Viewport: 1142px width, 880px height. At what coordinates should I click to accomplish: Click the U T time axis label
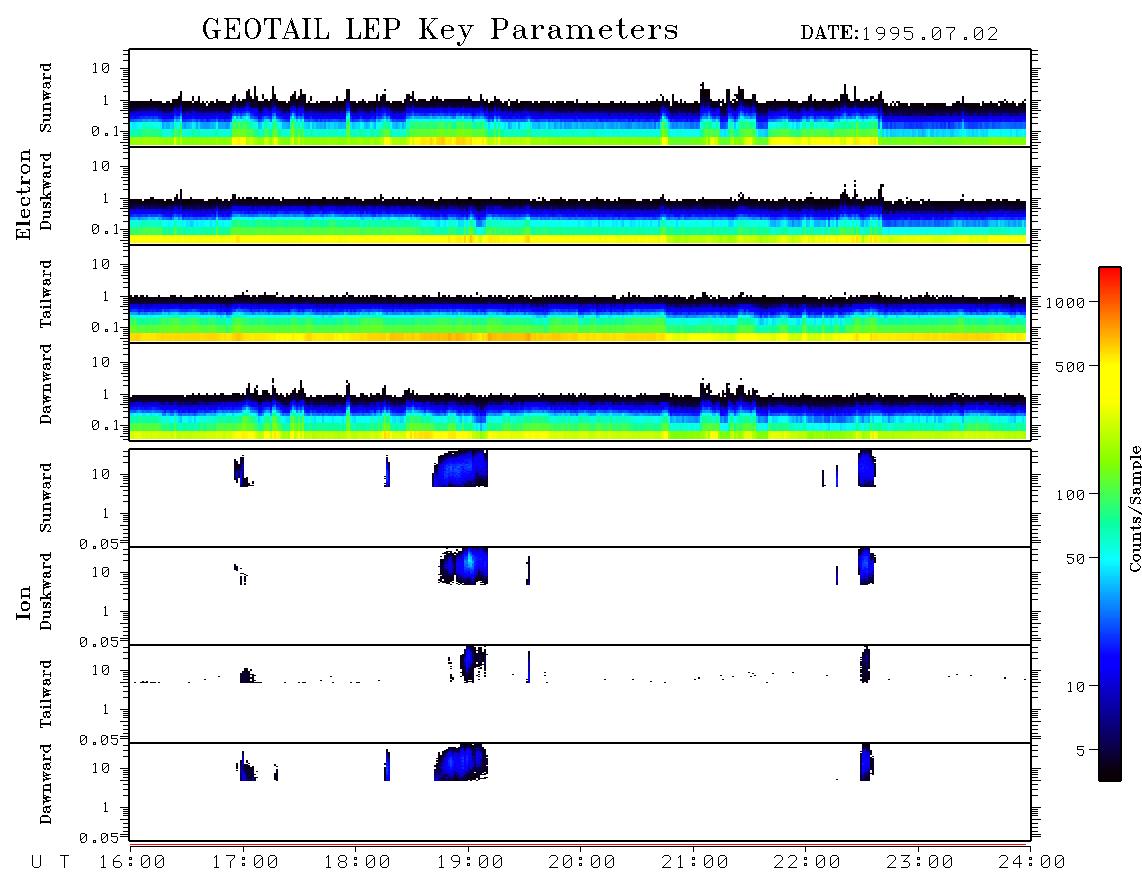point(50,863)
